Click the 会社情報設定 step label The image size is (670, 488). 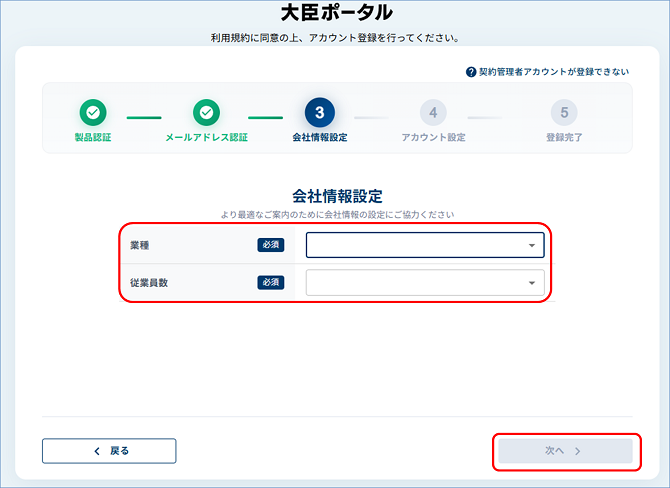pos(320,137)
